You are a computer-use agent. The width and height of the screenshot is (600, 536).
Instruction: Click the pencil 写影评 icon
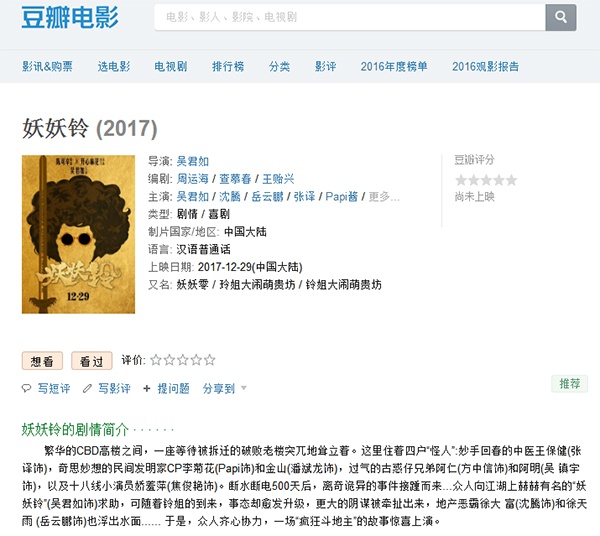pyautogui.click(x=87, y=388)
